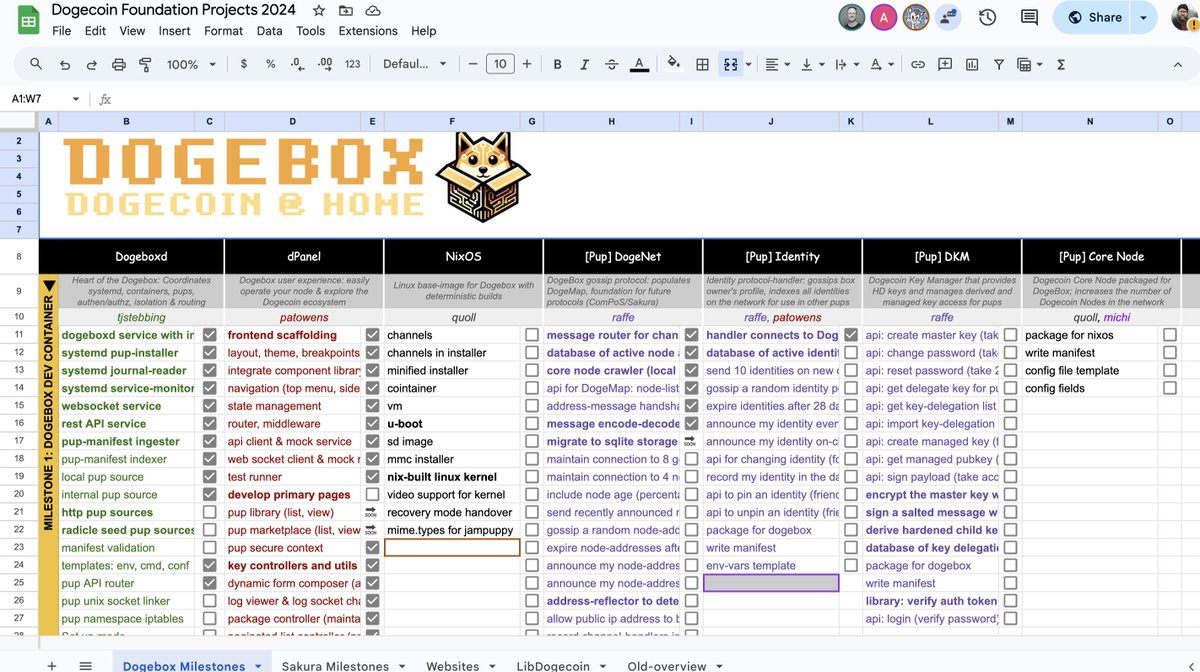The height and width of the screenshot is (672, 1200).
Task: Open the File menu
Action: pyautogui.click(x=62, y=31)
